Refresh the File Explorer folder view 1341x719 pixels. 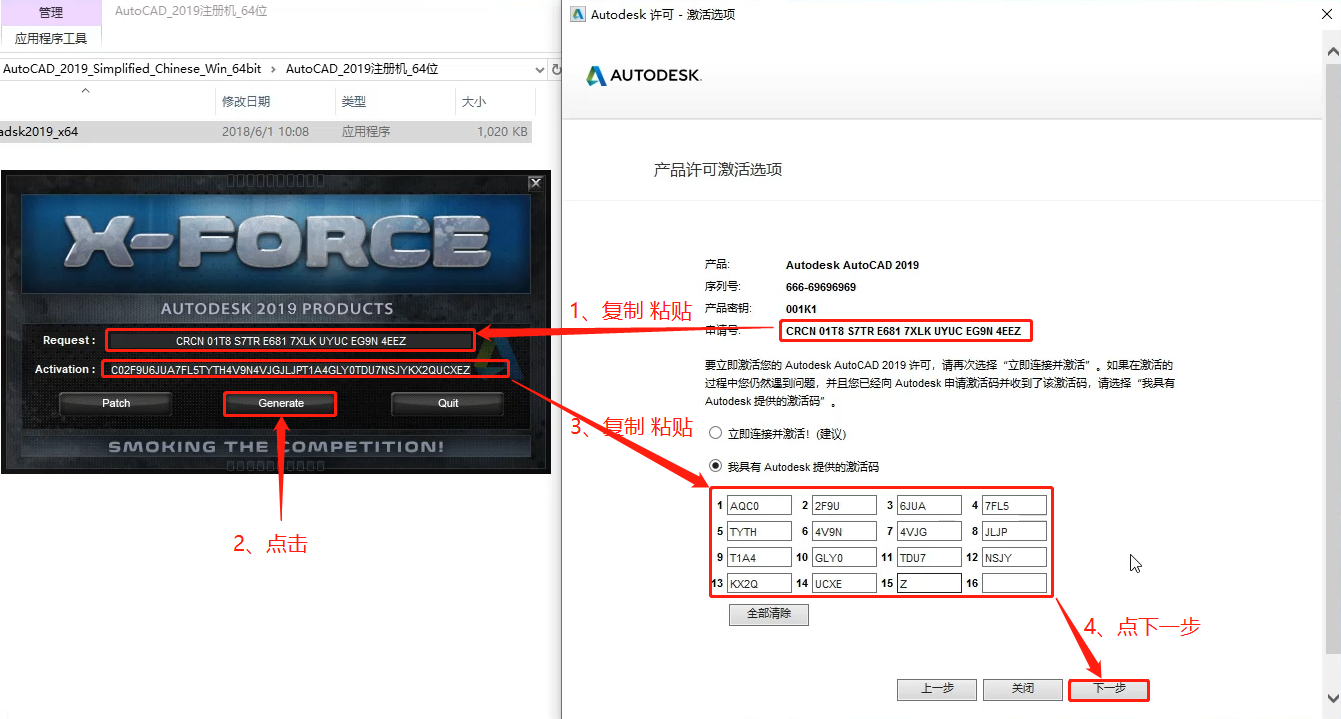[x=556, y=69]
